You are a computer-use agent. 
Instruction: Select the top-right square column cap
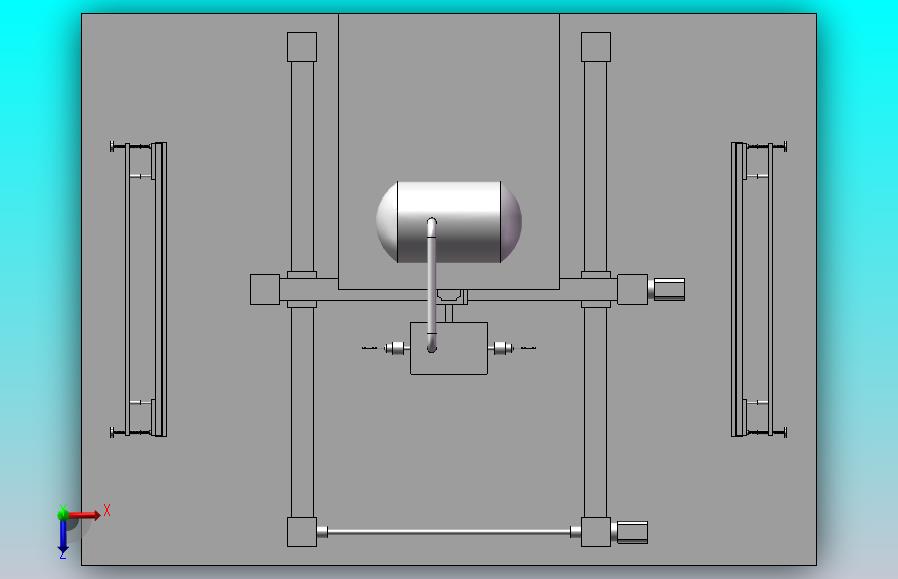(x=596, y=47)
